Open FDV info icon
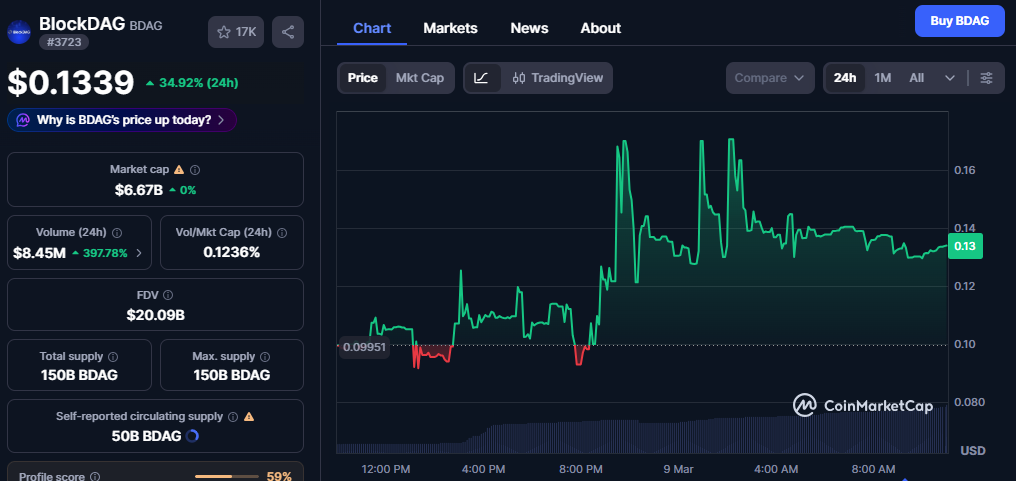Viewport: 1016px width, 481px height. pos(168,296)
